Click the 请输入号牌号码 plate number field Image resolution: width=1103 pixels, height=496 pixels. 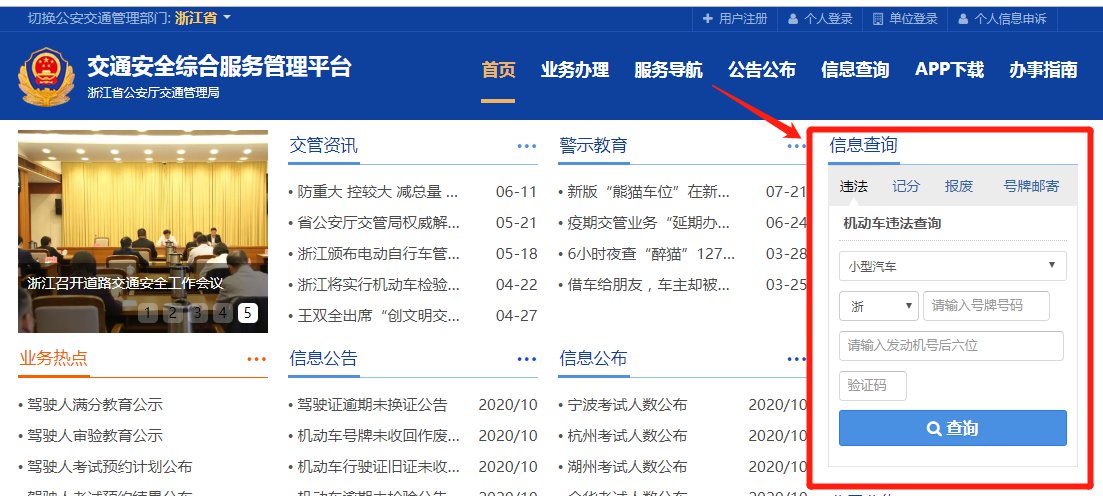click(x=986, y=306)
